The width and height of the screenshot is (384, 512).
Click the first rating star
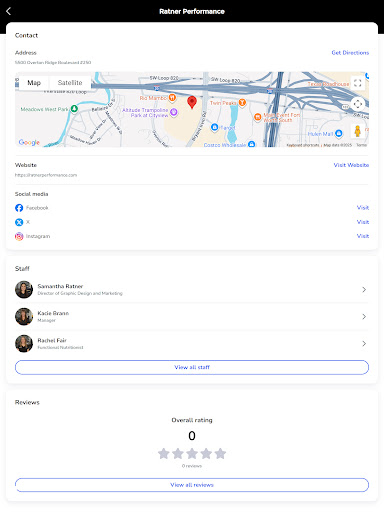click(164, 453)
